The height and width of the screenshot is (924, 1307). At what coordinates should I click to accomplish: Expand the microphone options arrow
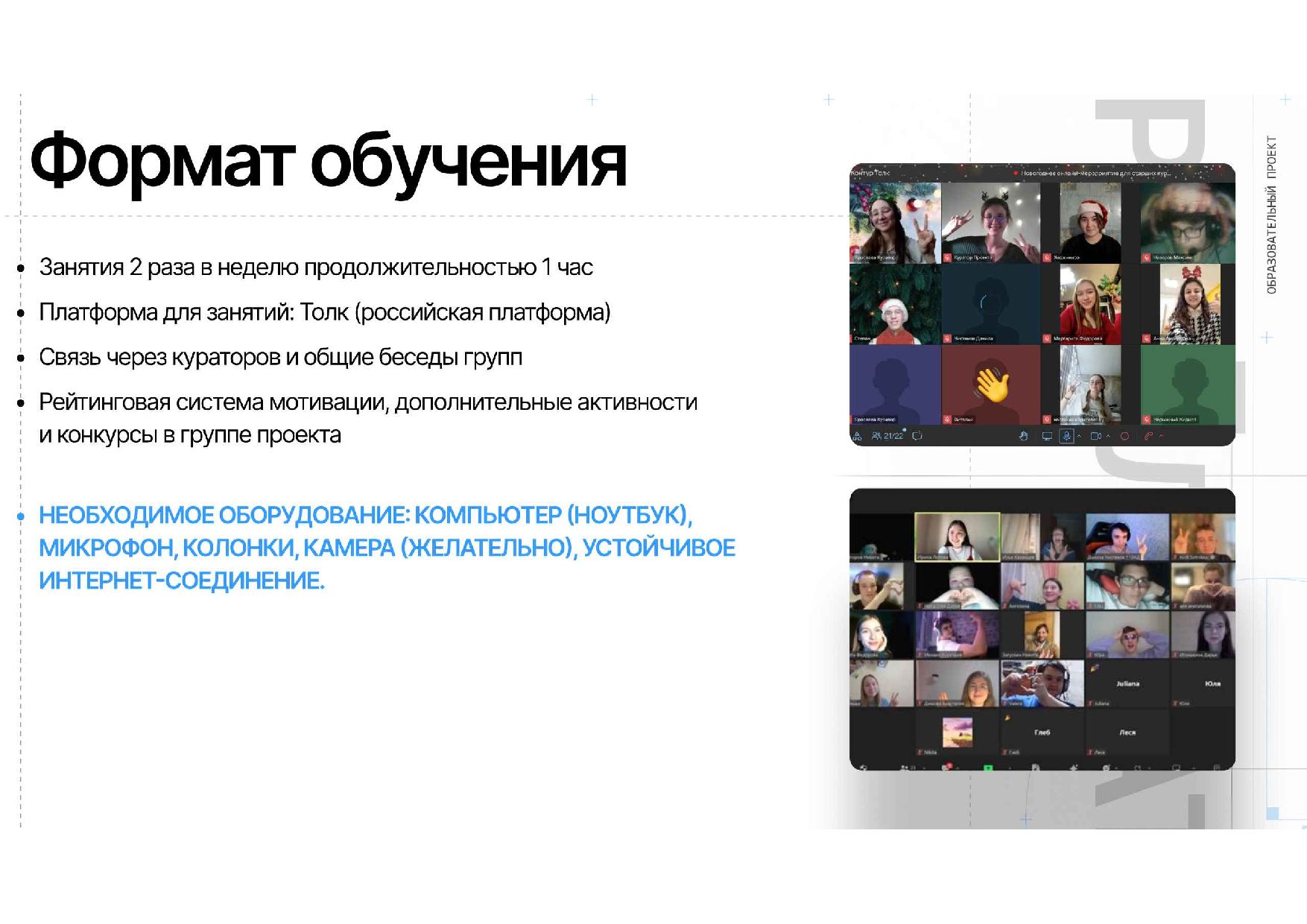tap(1079, 436)
